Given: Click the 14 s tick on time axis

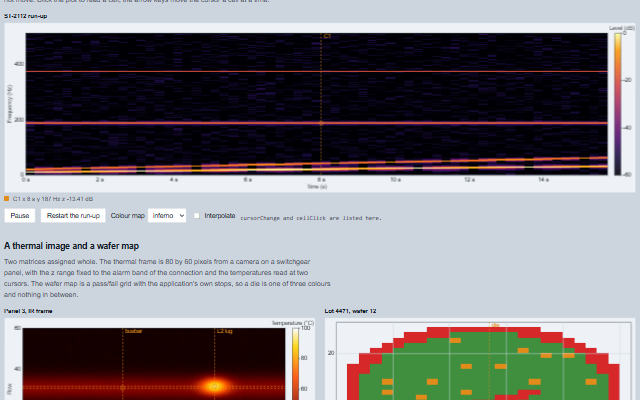Looking at the screenshot, I should [x=543, y=180].
